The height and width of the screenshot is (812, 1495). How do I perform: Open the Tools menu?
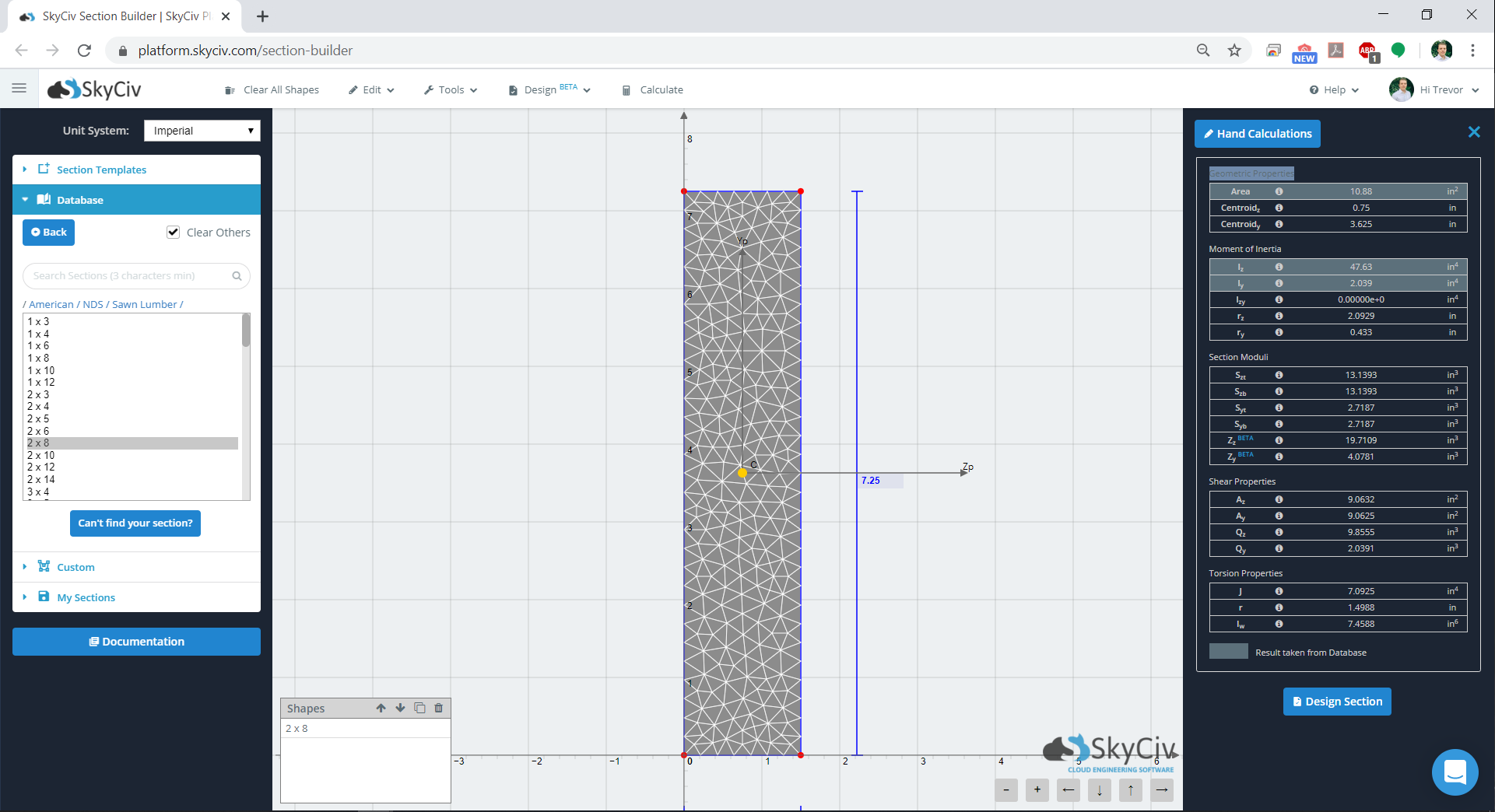451,90
